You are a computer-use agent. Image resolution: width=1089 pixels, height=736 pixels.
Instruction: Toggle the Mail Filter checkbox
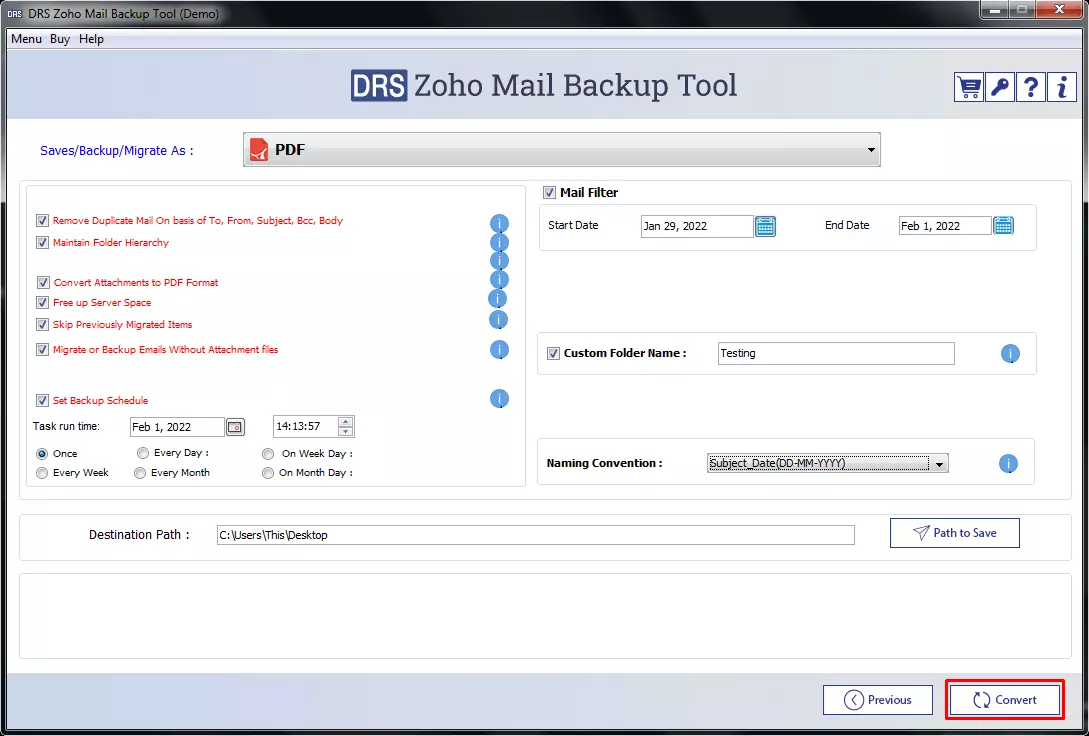pyautogui.click(x=549, y=193)
